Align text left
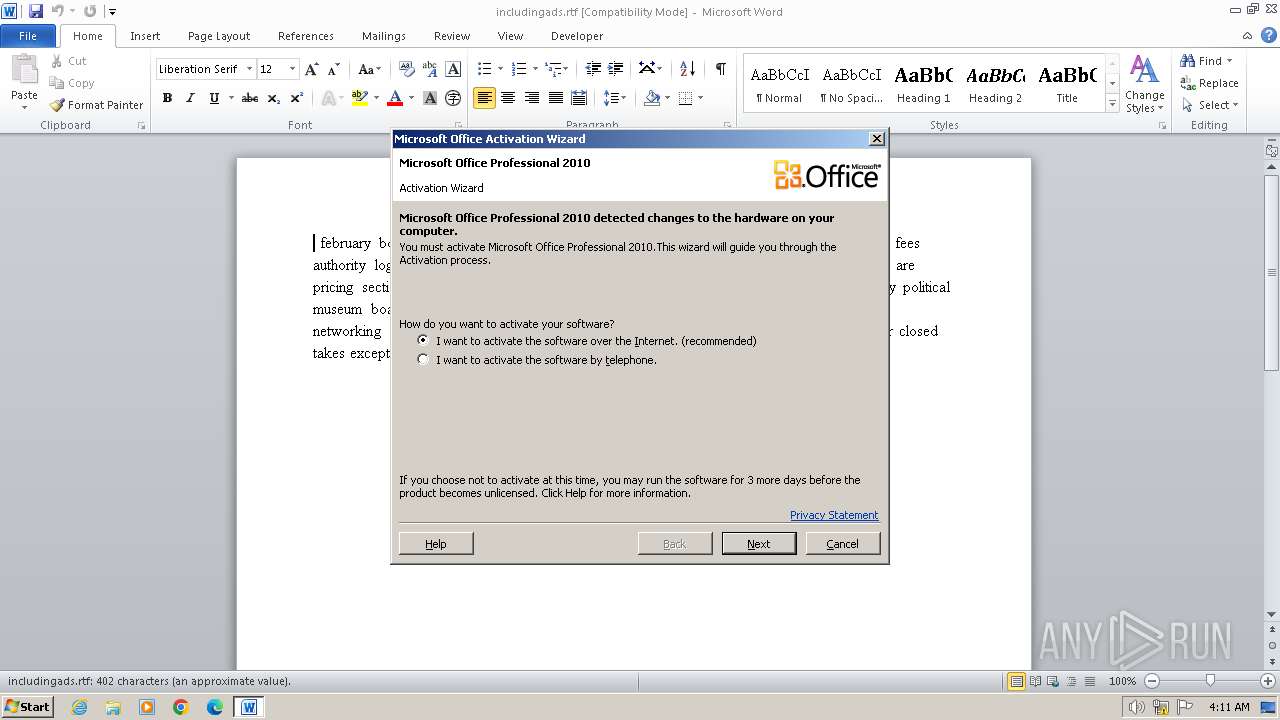Viewport: 1280px width, 720px height. pos(485,98)
